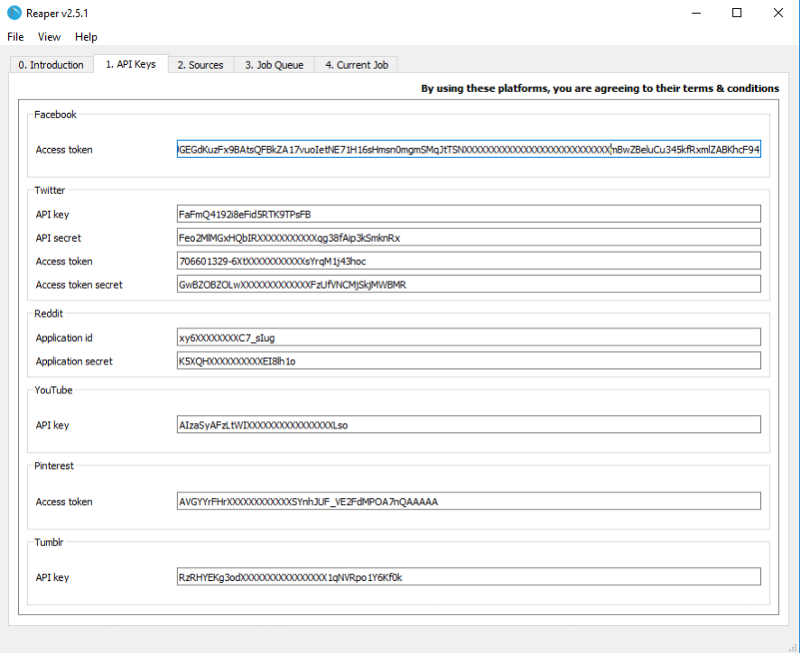800x653 pixels.
Task: Click the Pinterest Access token field
Action: (x=468, y=501)
